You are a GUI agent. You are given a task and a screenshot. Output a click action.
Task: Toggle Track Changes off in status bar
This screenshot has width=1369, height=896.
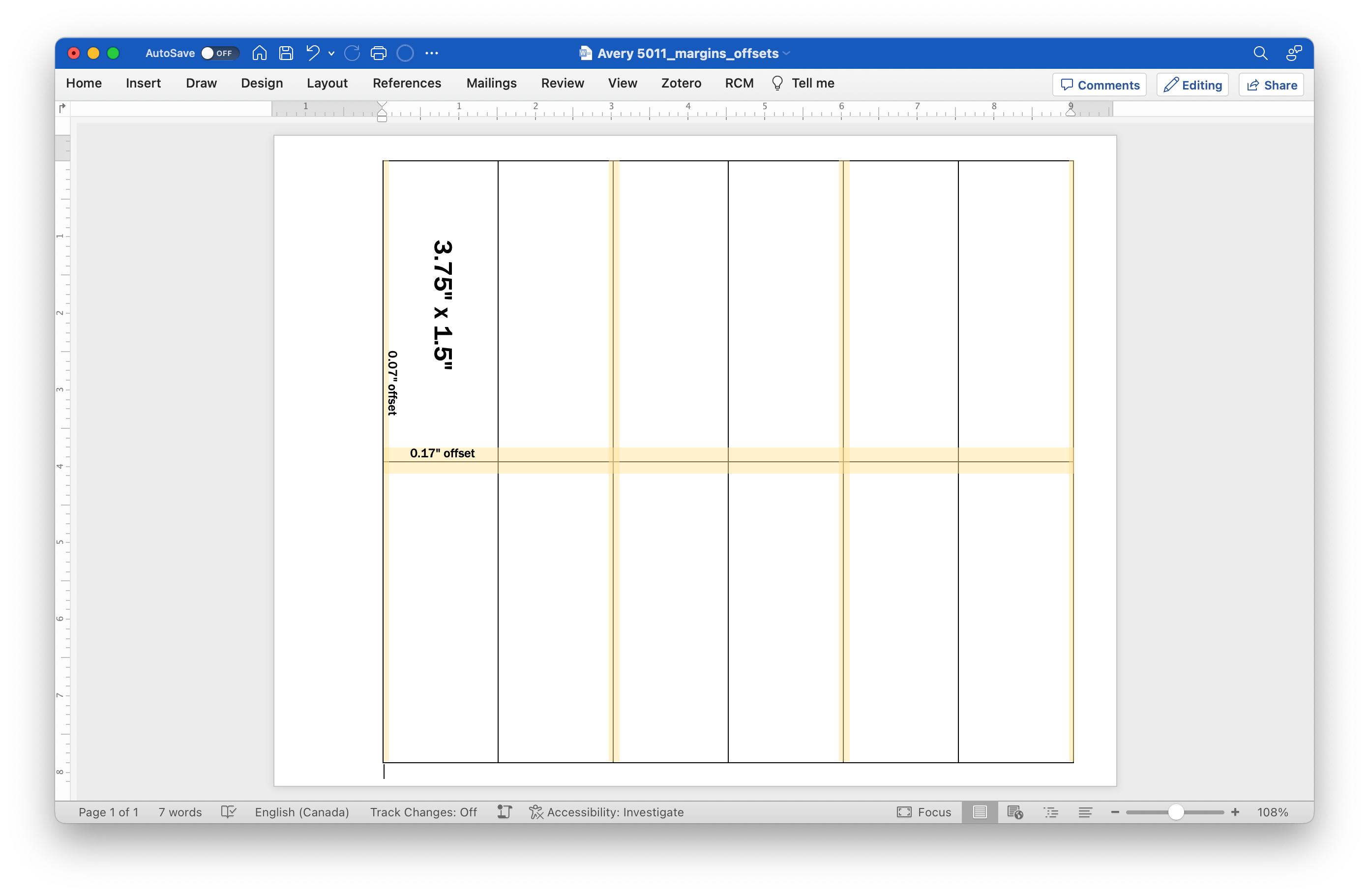(x=424, y=812)
